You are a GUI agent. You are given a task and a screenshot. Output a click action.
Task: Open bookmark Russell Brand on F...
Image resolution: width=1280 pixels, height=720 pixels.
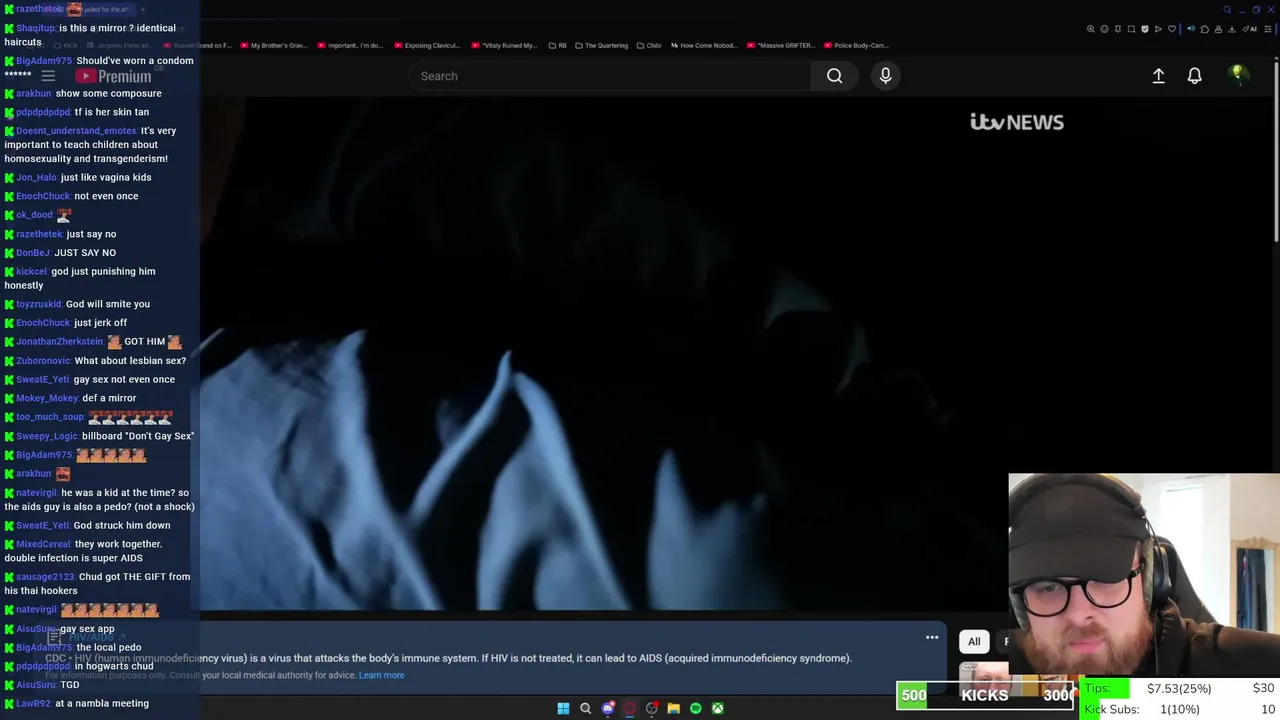pos(197,45)
